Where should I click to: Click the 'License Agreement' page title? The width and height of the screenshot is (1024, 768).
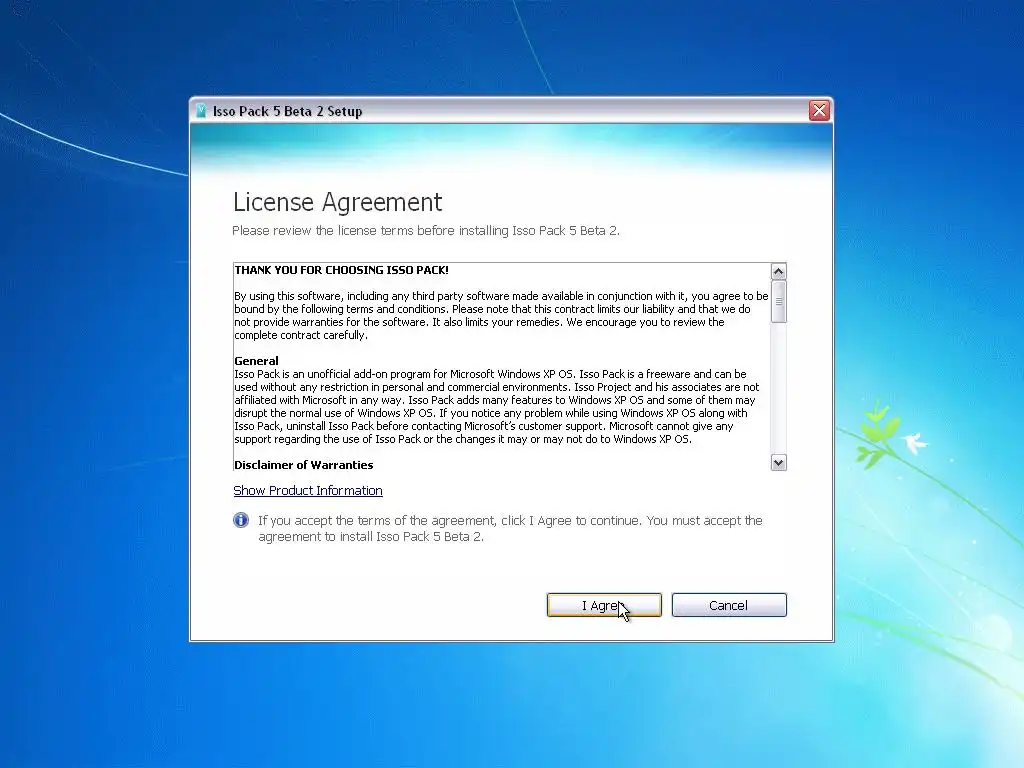pos(338,202)
